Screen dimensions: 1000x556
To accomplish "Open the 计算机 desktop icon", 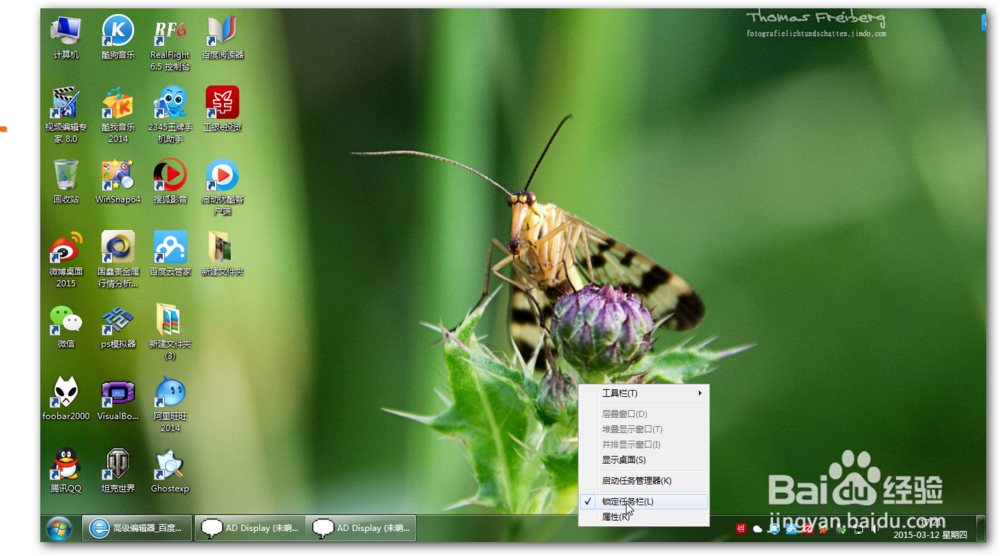I will (66, 38).
